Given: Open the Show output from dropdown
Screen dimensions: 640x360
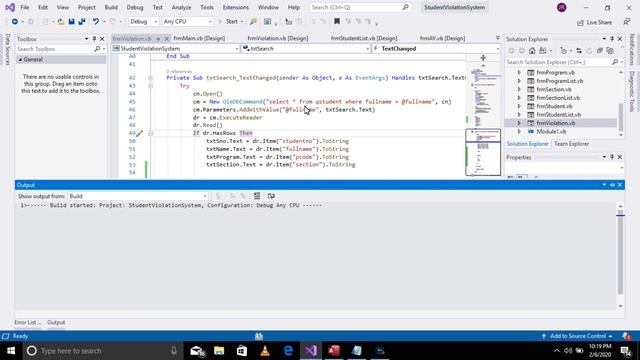Looking at the screenshot, I should pyautogui.click(x=138, y=196).
